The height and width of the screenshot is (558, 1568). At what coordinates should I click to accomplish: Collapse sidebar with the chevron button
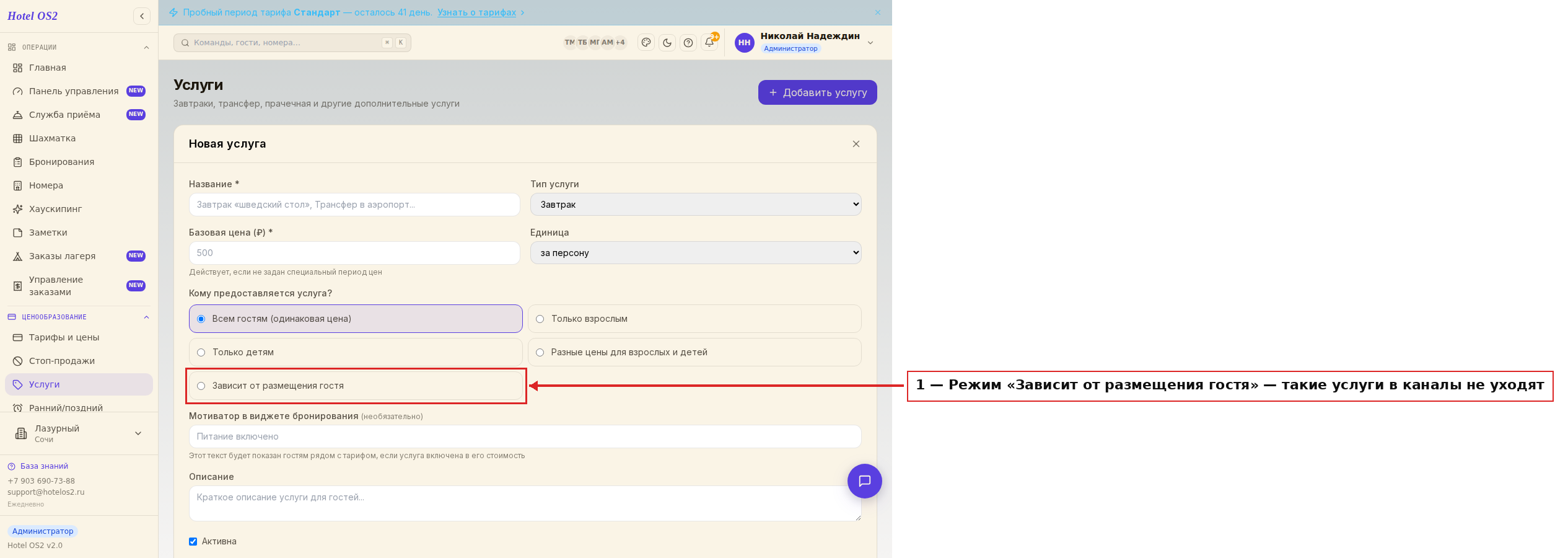[x=142, y=16]
